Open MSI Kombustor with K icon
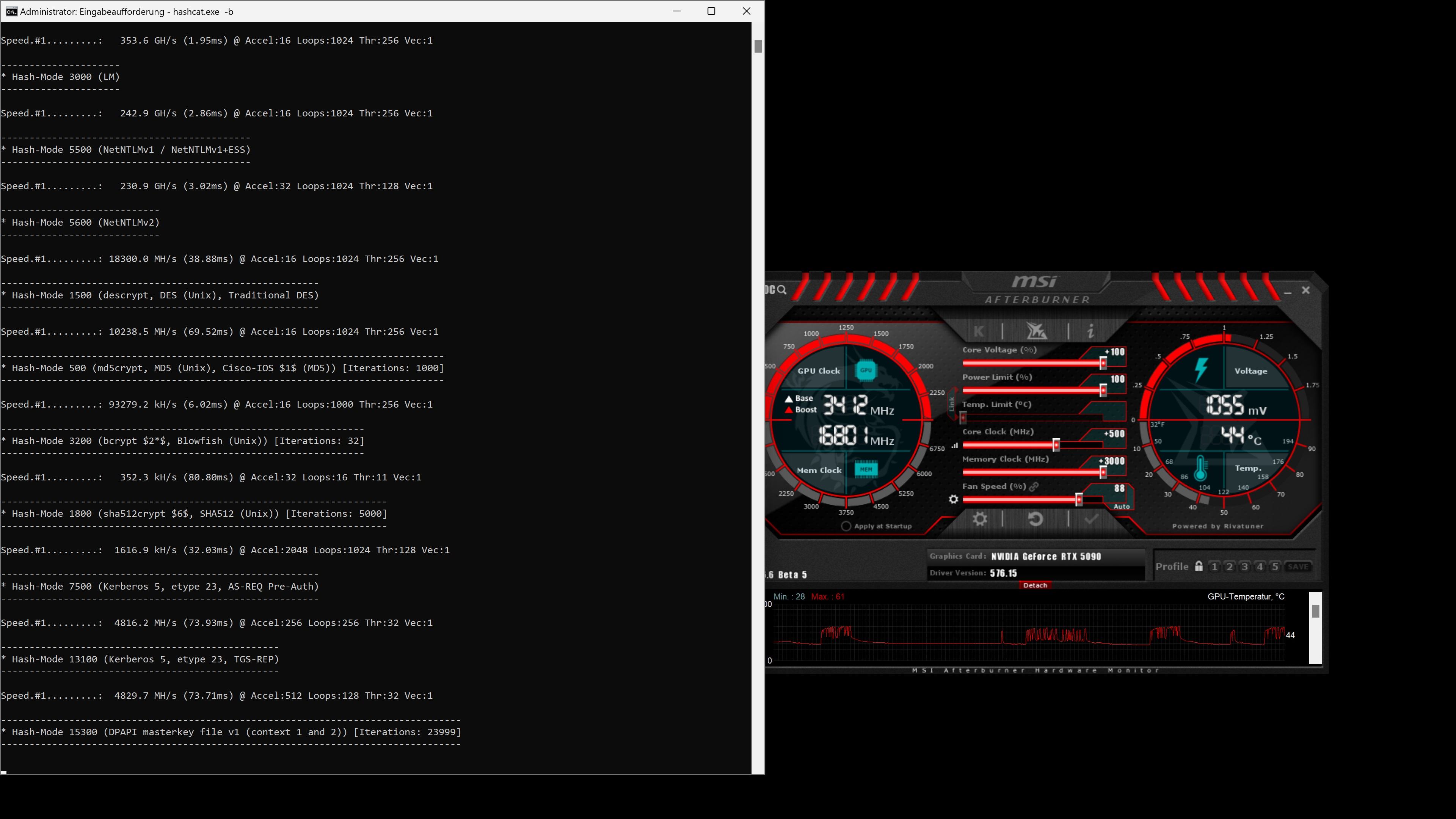Viewport: 1456px width, 819px height. point(979,331)
